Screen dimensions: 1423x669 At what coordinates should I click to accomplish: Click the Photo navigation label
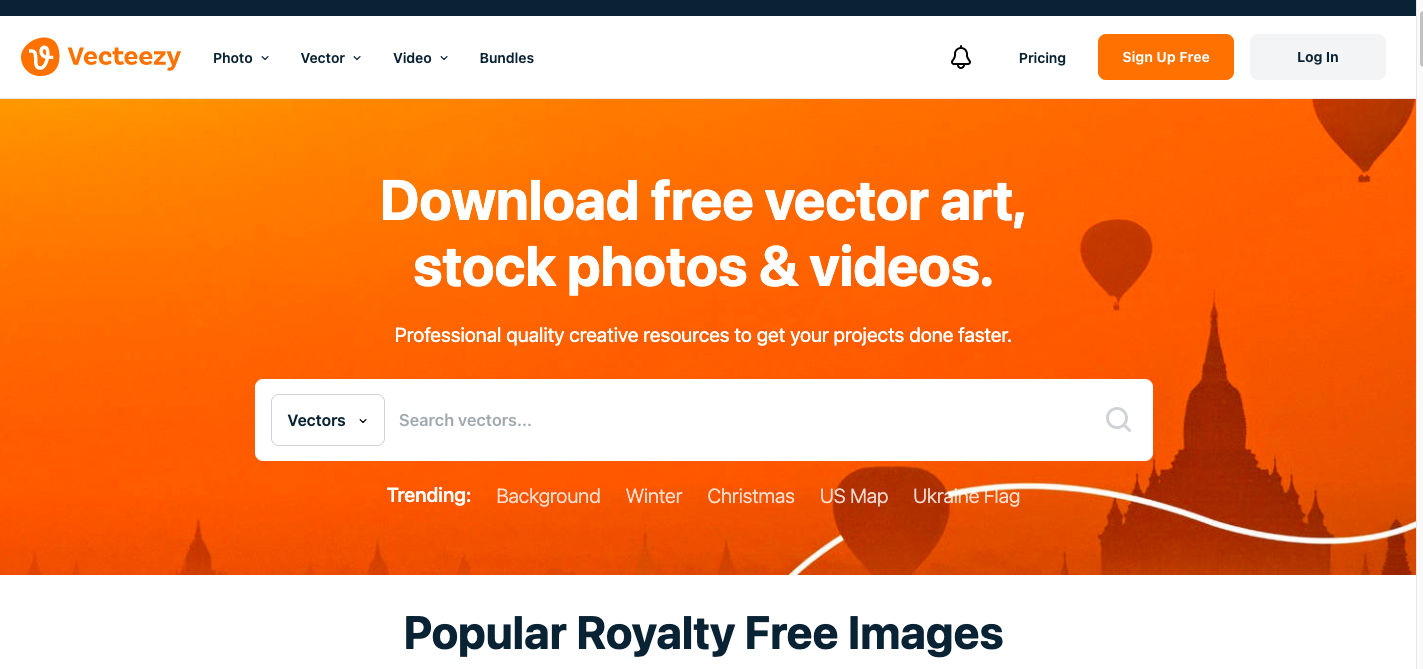pyautogui.click(x=233, y=58)
